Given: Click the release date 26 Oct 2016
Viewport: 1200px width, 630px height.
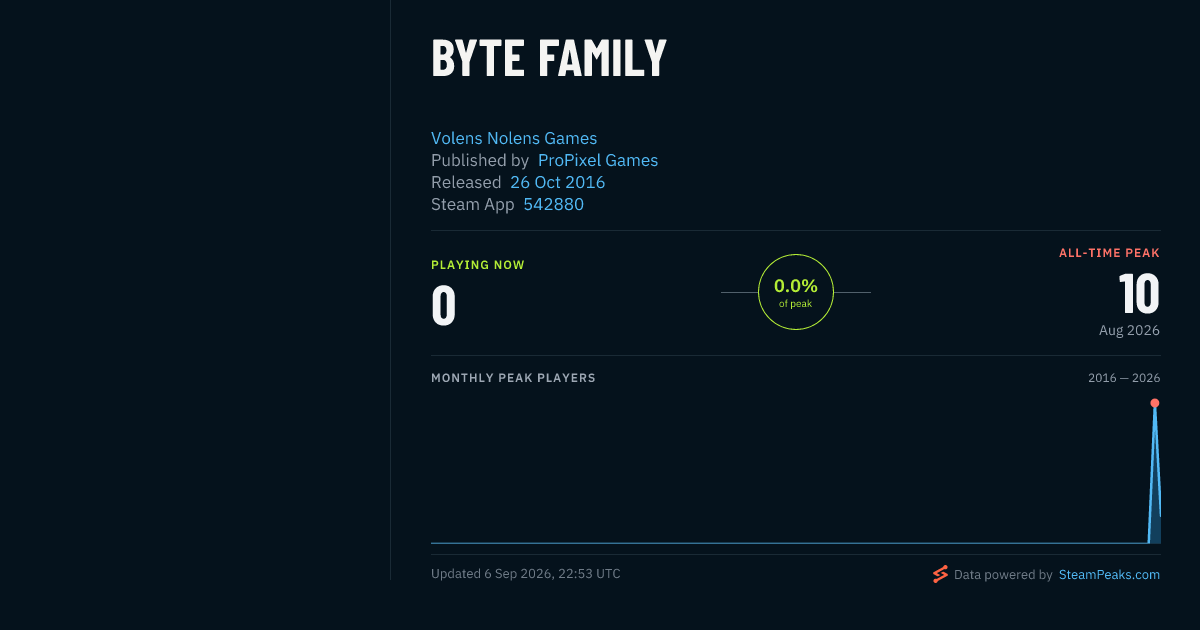Looking at the screenshot, I should pyautogui.click(x=557, y=182).
